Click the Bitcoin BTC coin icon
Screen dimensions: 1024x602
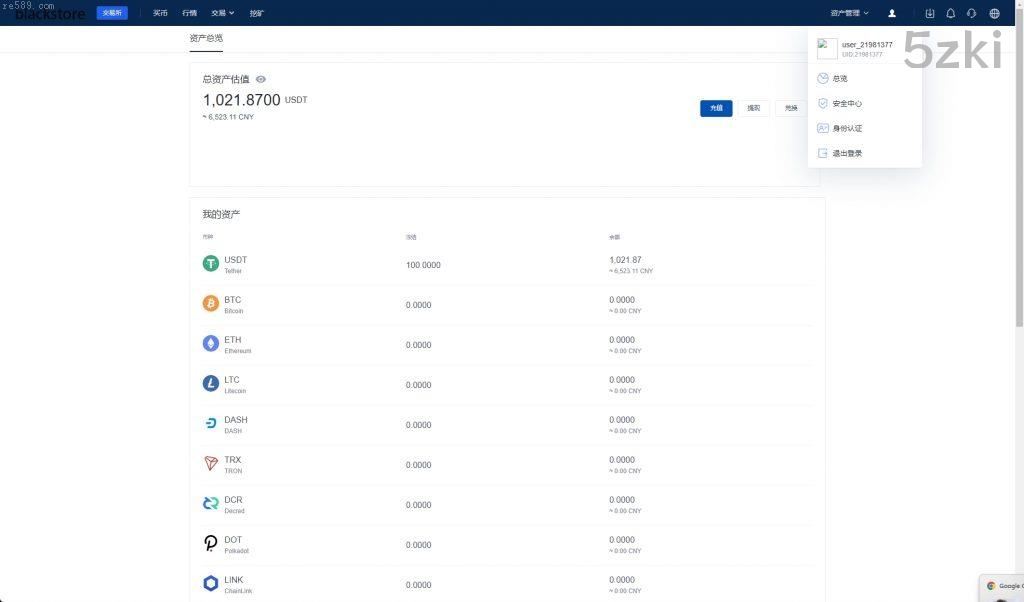(x=211, y=304)
